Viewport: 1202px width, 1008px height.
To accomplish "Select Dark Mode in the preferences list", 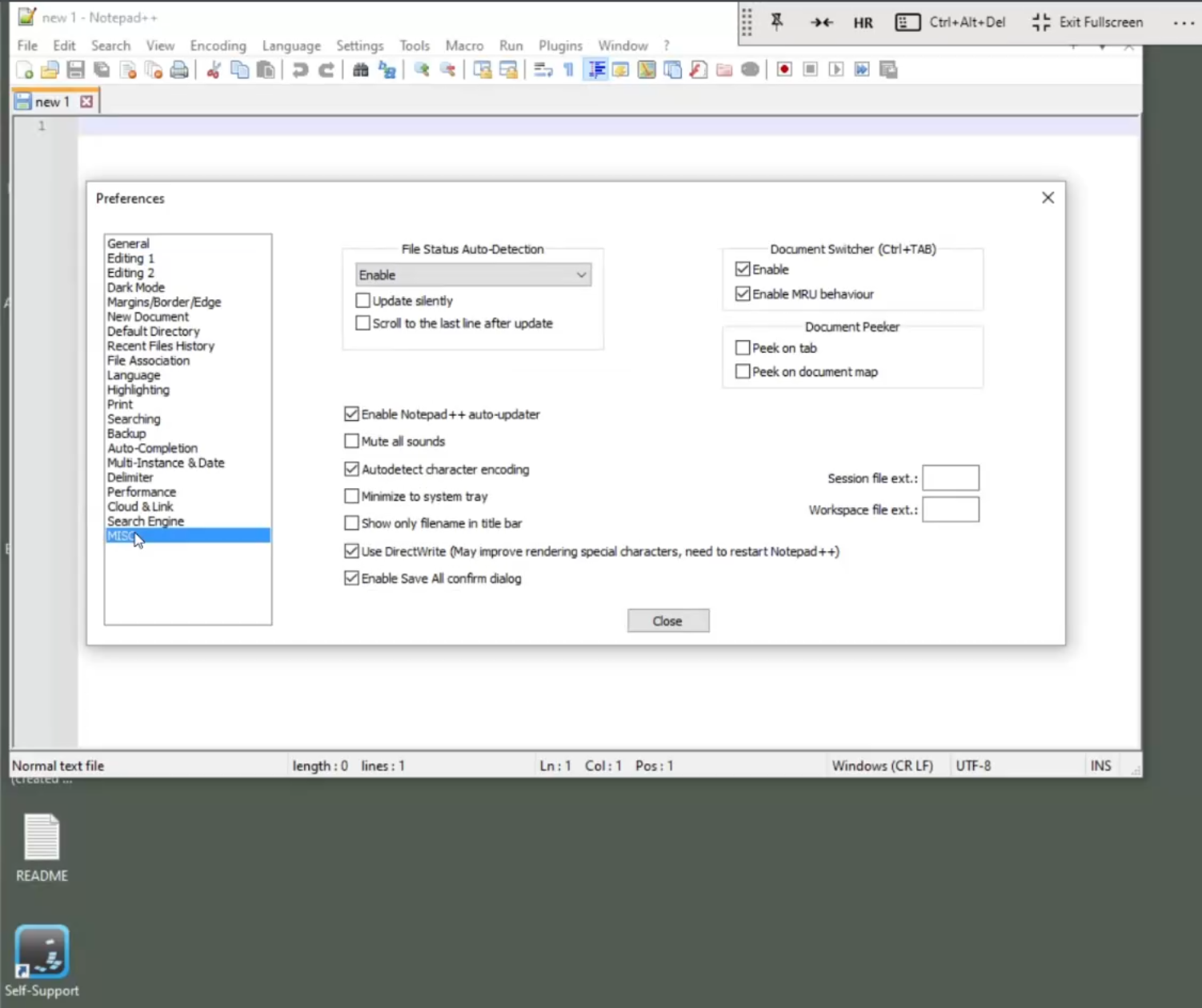I will (x=135, y=287).
